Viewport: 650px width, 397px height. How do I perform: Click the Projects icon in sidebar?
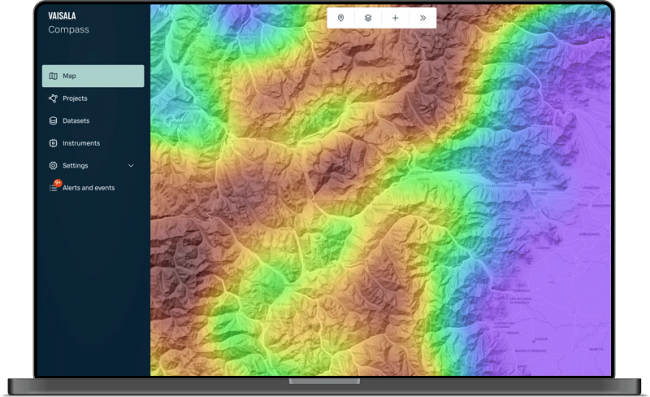tap(53, 98)
